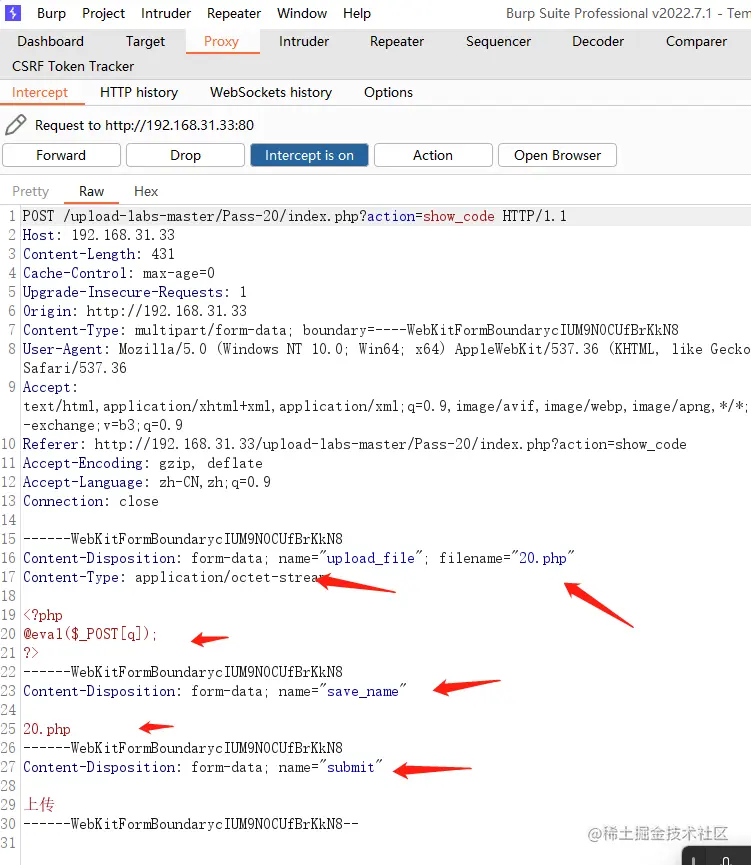Image resolution: width=751 pixels, height=865 pixels.
Task: Click the Connection: close line
Action: pyautogui.click(x=90, y=501)
